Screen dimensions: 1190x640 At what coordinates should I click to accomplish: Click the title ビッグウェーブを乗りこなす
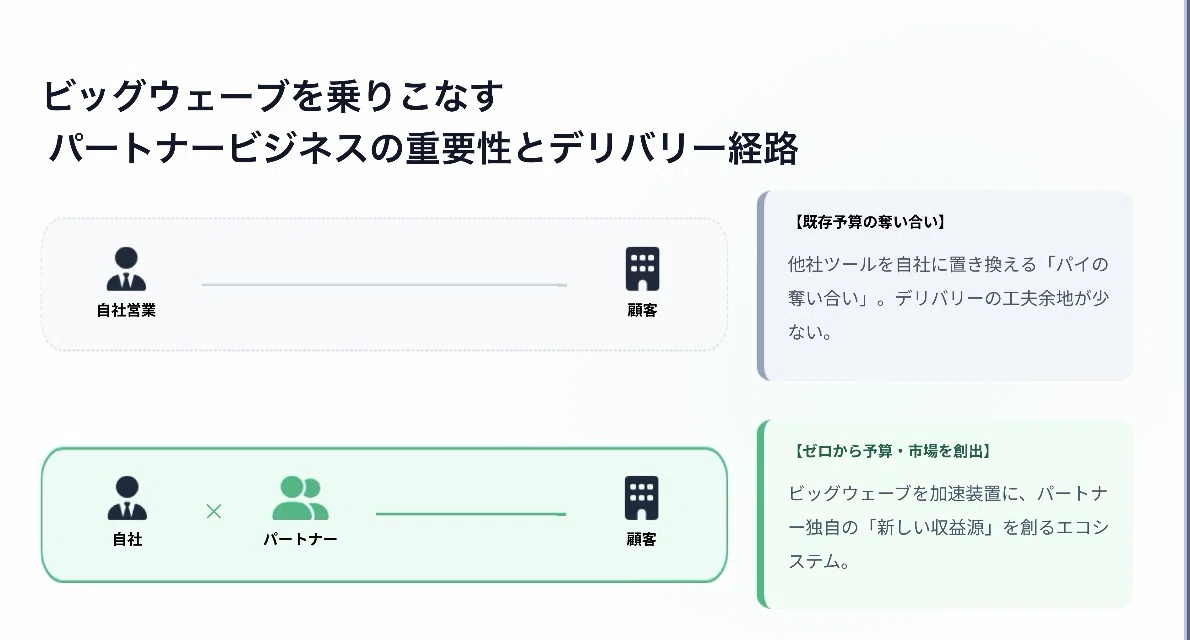(x=272, y=96)
